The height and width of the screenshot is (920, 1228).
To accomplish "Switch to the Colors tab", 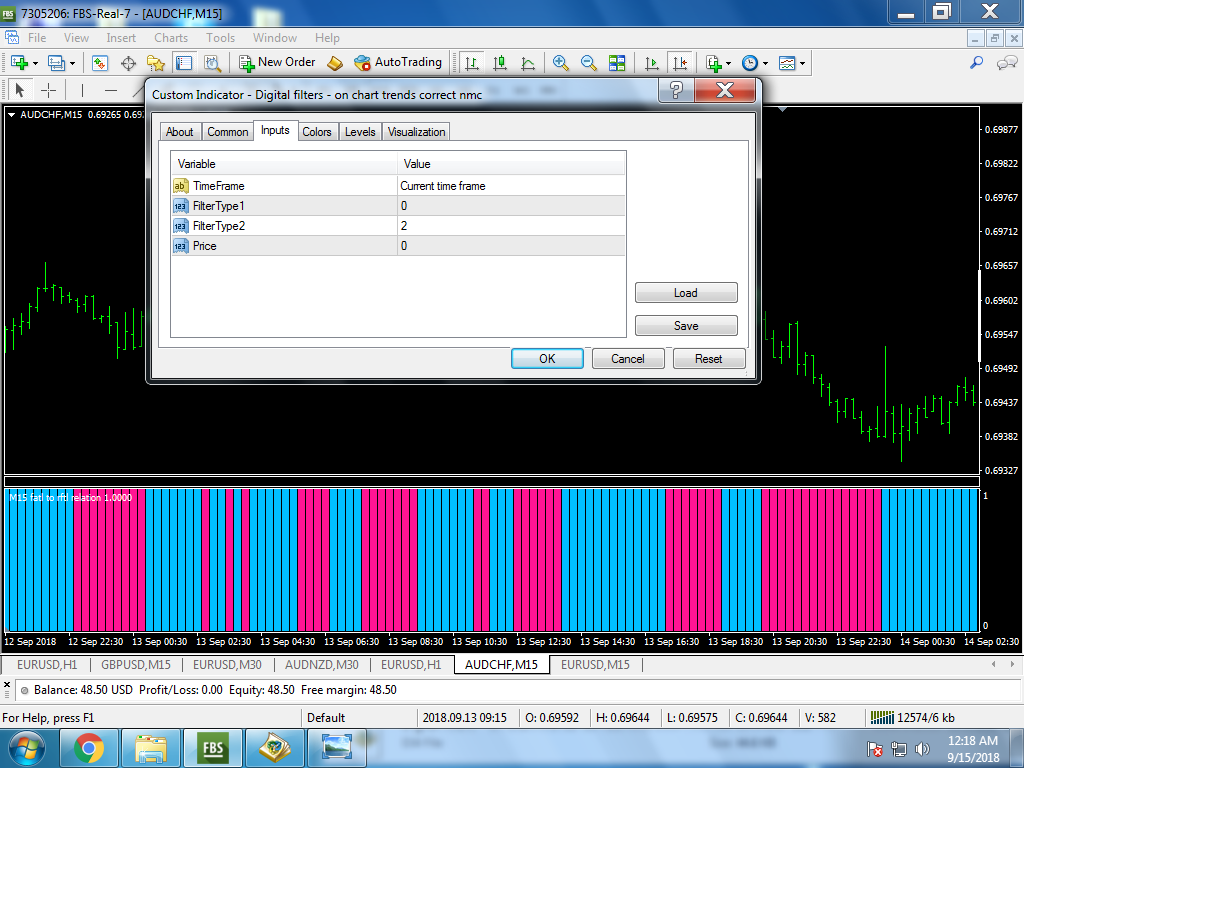I will (316, 132).
